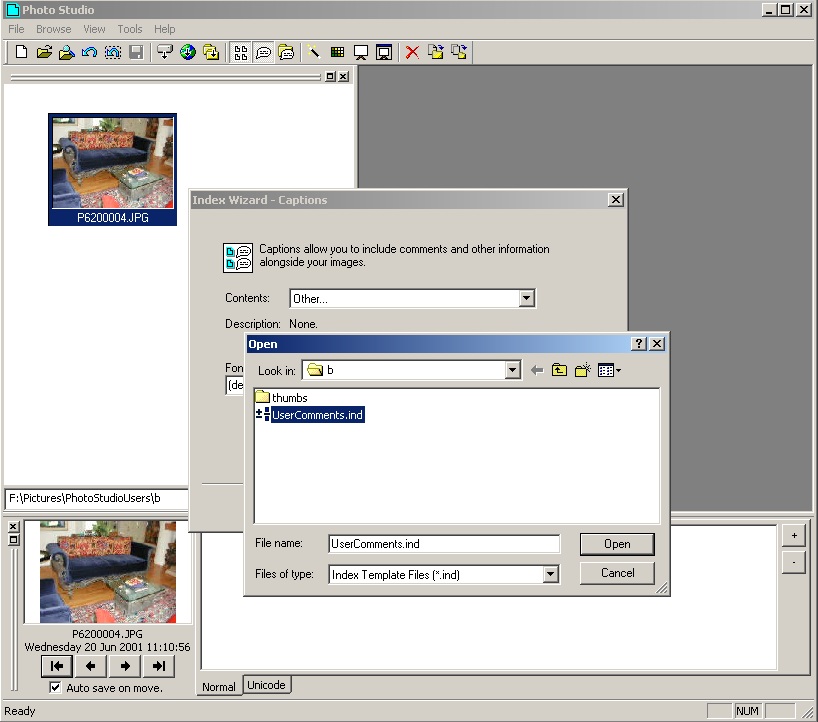Expand the Contents dropdown
This screenshot has width=818, height=722.
coord(526,298)
